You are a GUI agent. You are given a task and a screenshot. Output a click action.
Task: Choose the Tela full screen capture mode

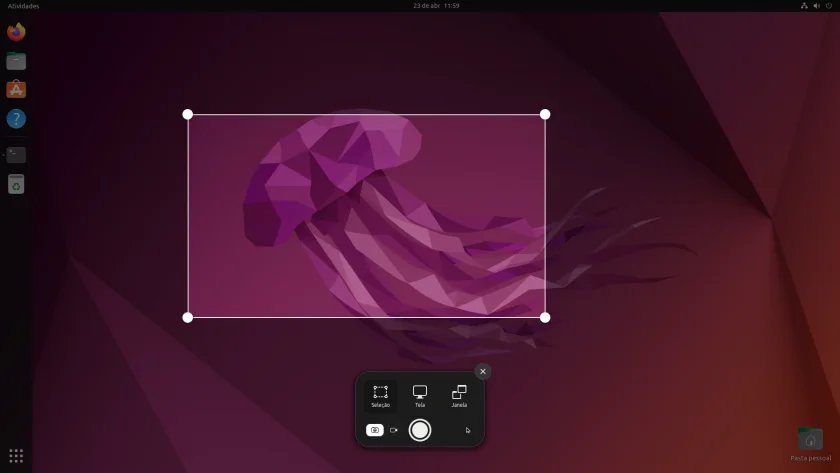click(420, 396)
